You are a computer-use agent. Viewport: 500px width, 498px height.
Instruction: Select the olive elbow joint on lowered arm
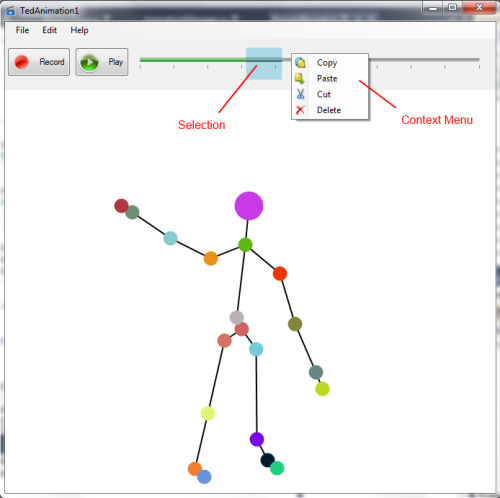tap(295, 324)
